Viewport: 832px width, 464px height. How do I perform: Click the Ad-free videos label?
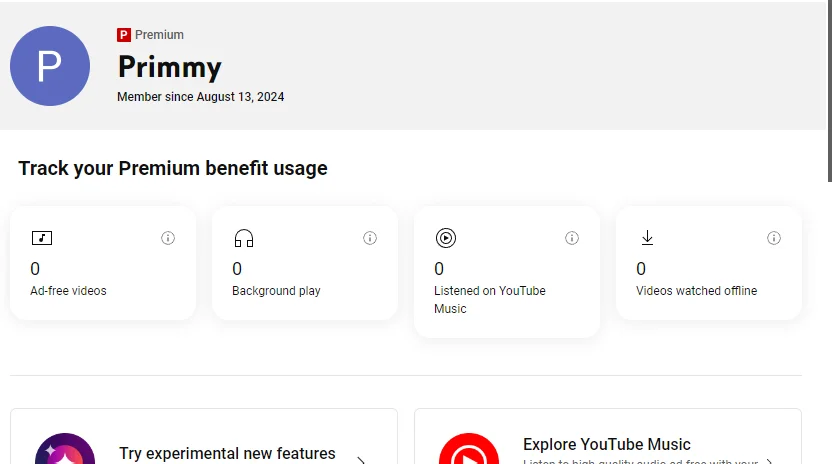pos(68,291)
